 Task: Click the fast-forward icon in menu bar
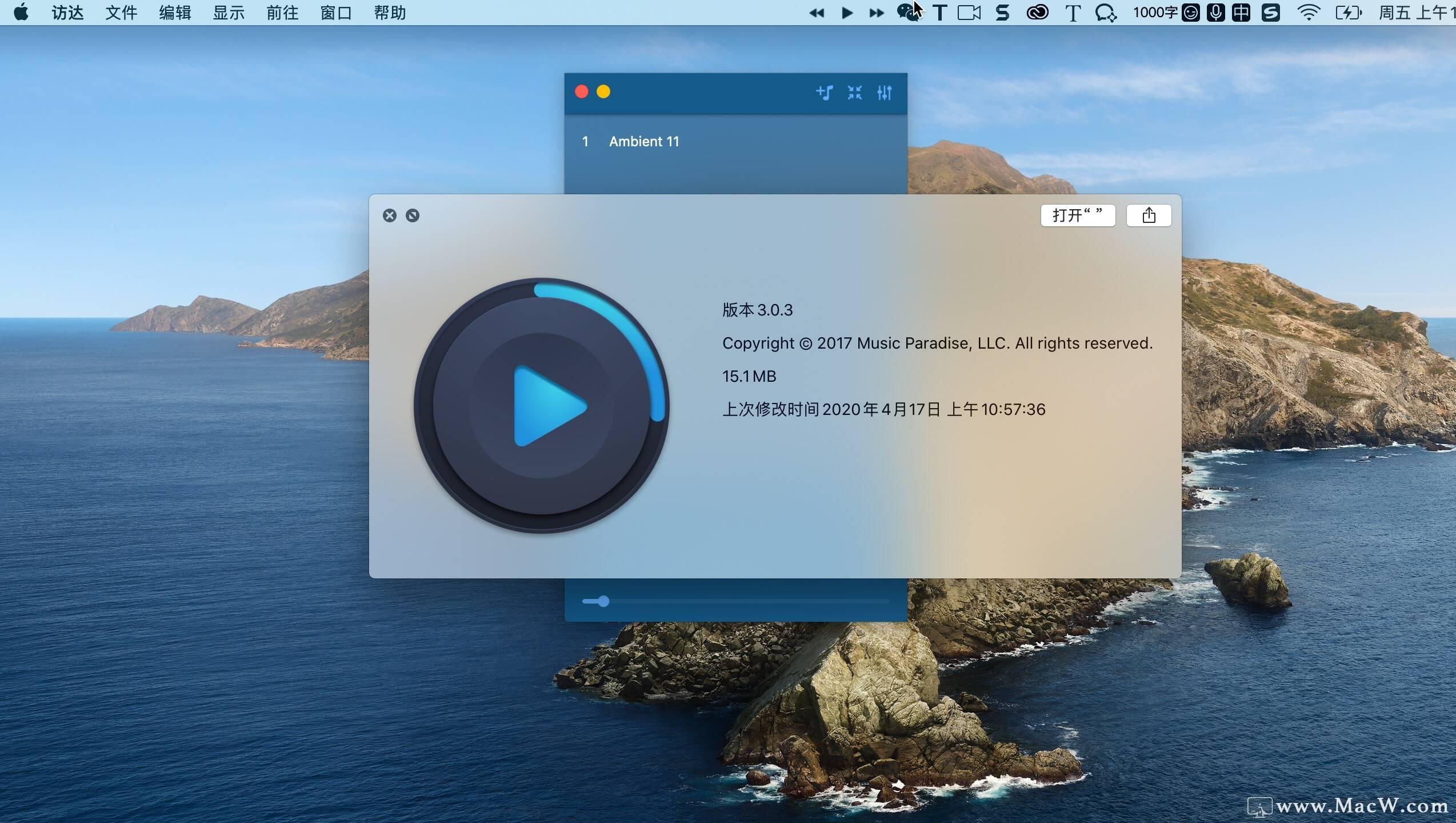[877, 13]
